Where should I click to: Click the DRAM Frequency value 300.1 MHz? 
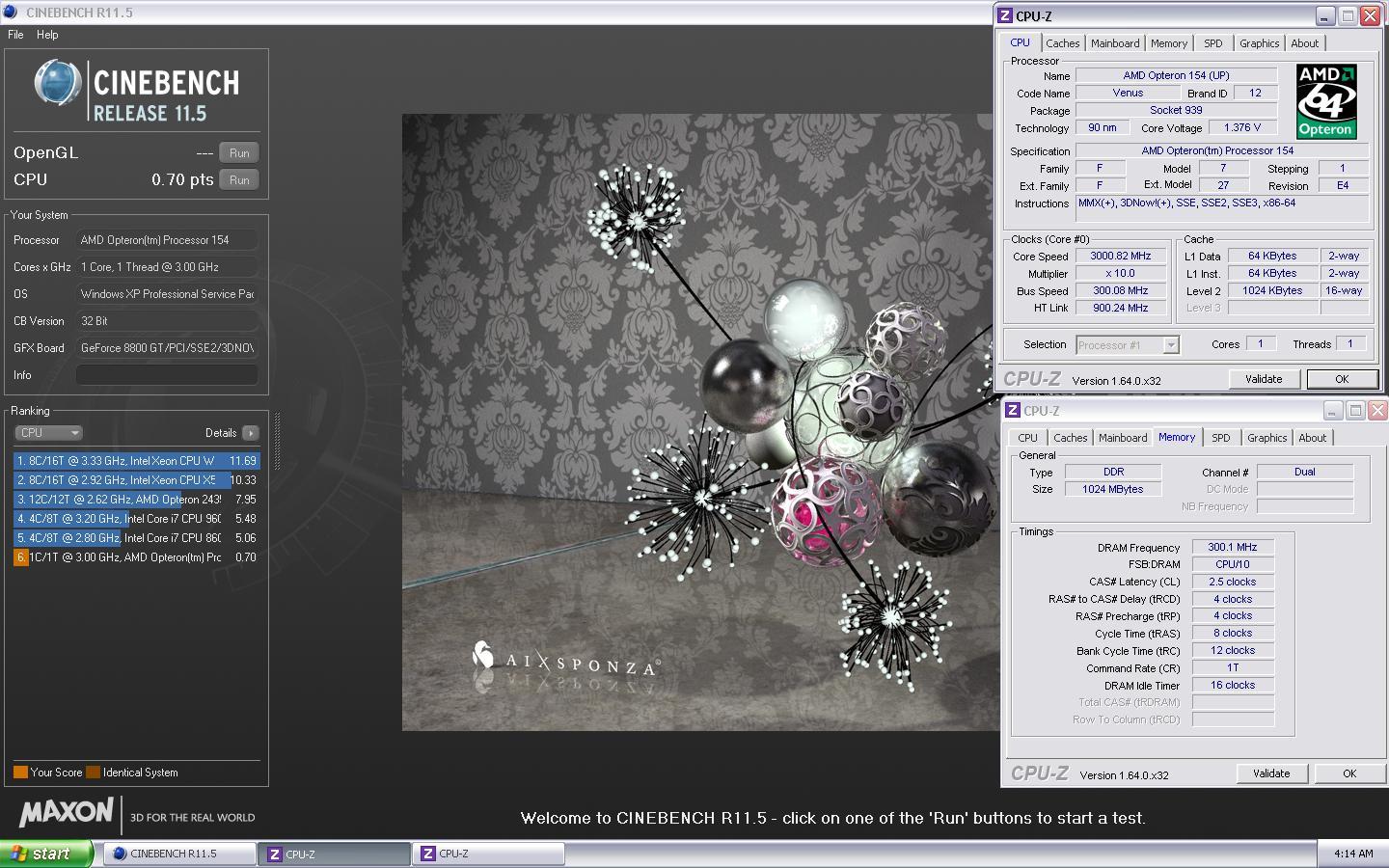[1233, 547]
